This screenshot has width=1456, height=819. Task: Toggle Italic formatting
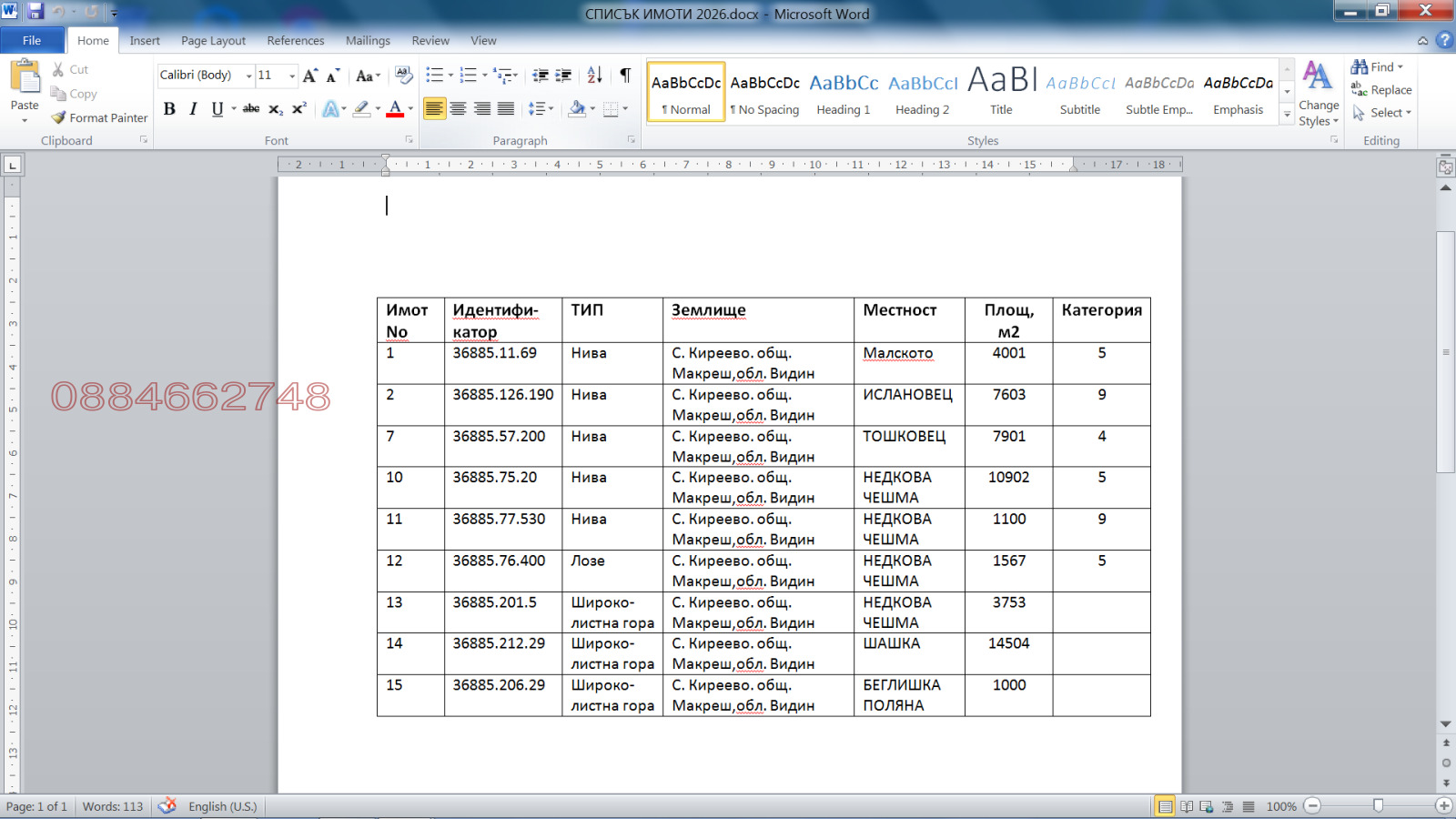tap(193, 109)
